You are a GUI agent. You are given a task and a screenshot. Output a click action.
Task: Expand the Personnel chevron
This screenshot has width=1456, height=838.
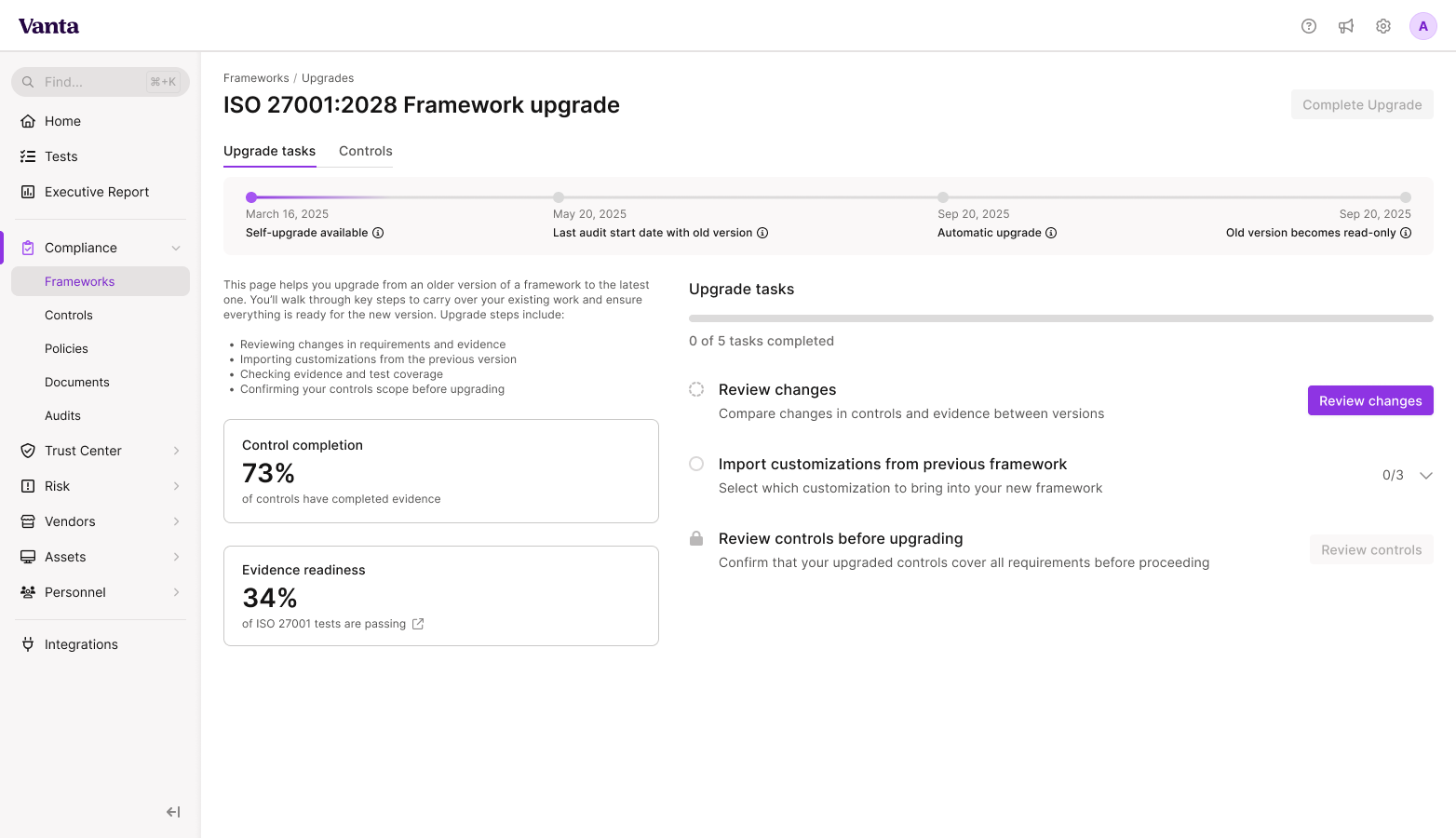point(176,592)
